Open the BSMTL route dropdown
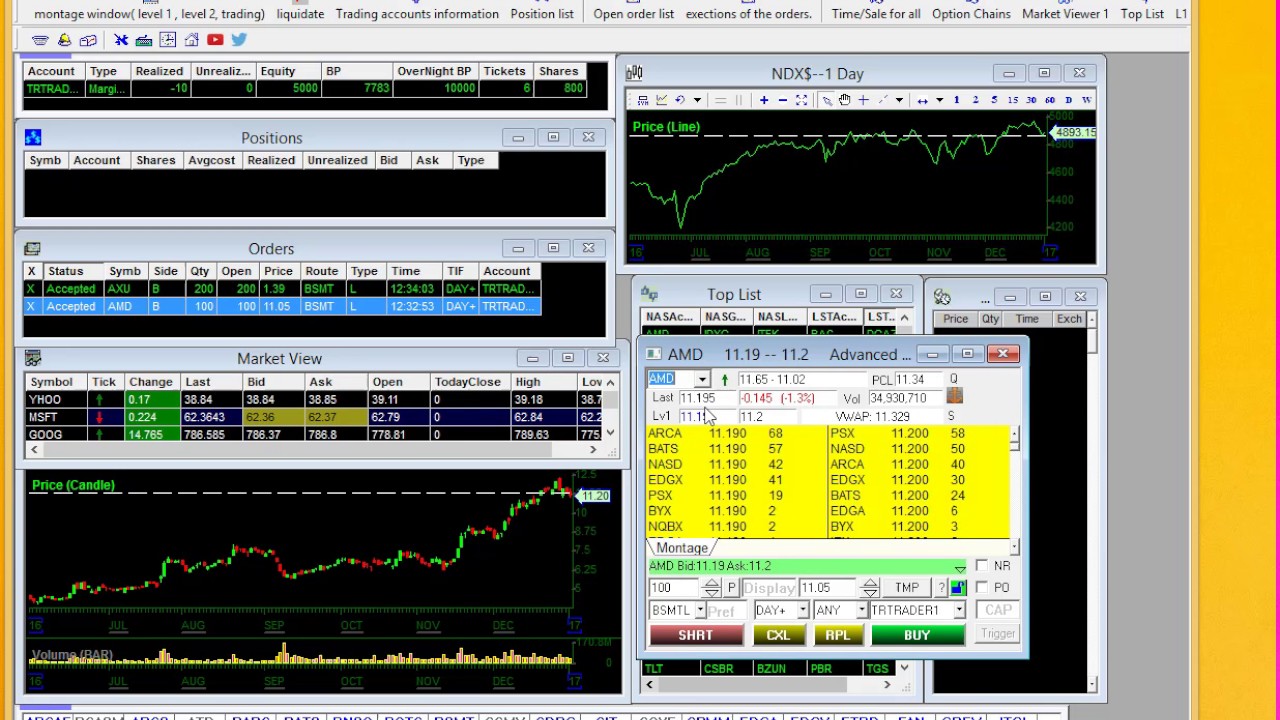 pyautogui.click(x=700, y=610)
